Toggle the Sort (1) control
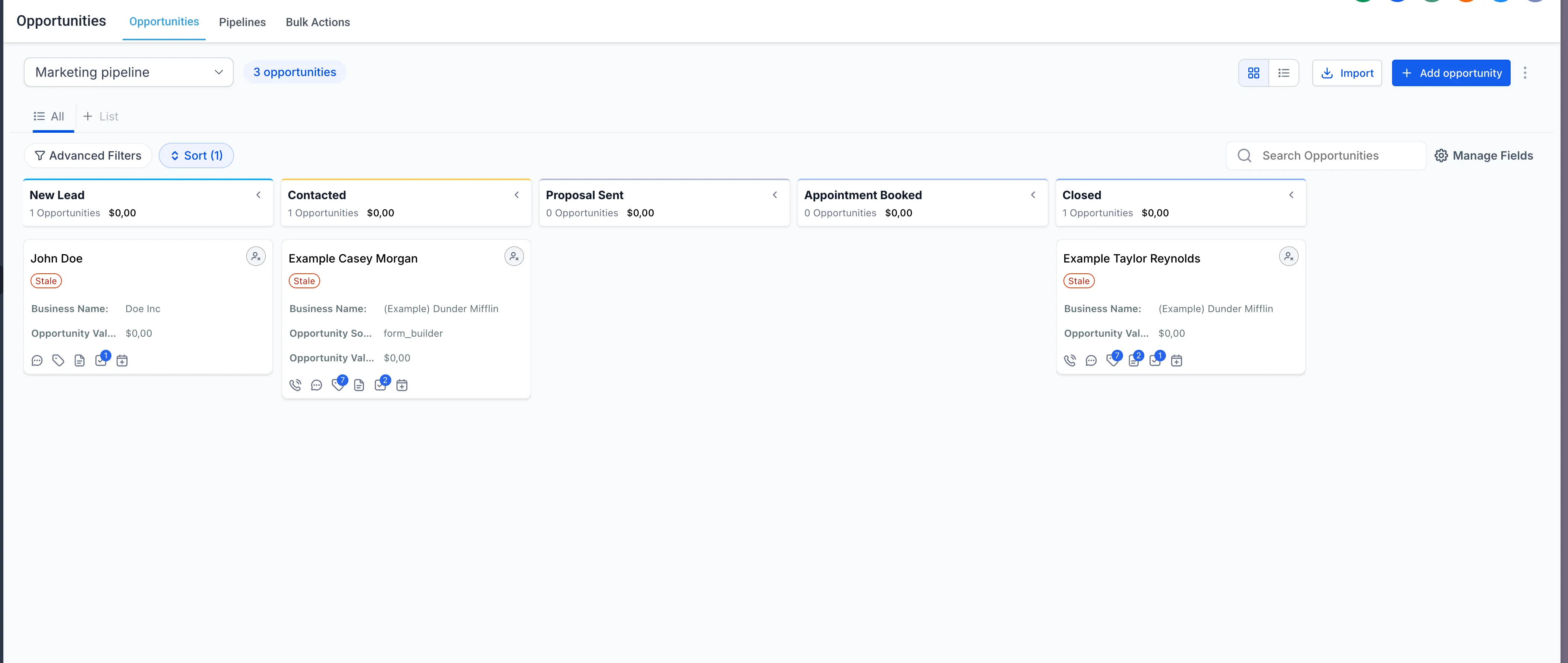 (x=196, y=155)
